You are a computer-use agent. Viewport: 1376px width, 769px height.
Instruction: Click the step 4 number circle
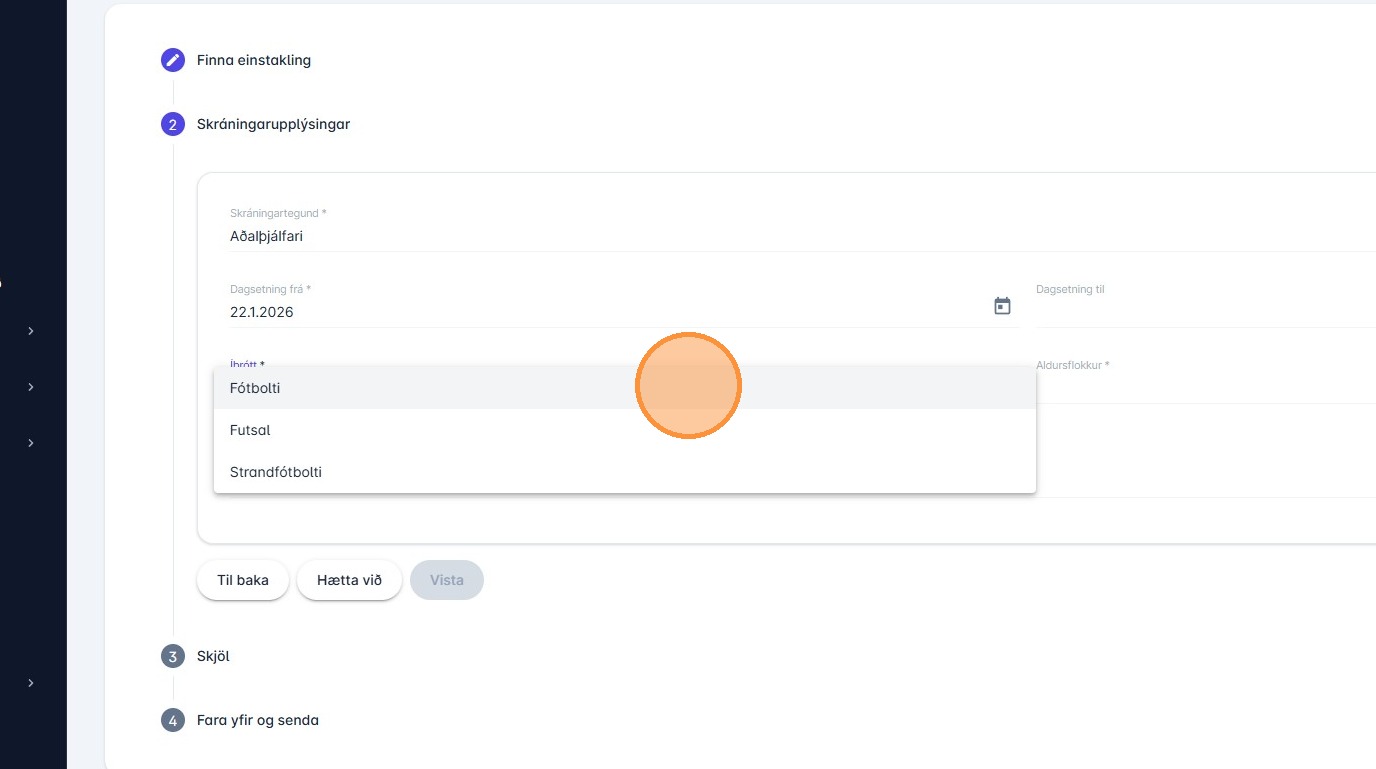[173, 720]
